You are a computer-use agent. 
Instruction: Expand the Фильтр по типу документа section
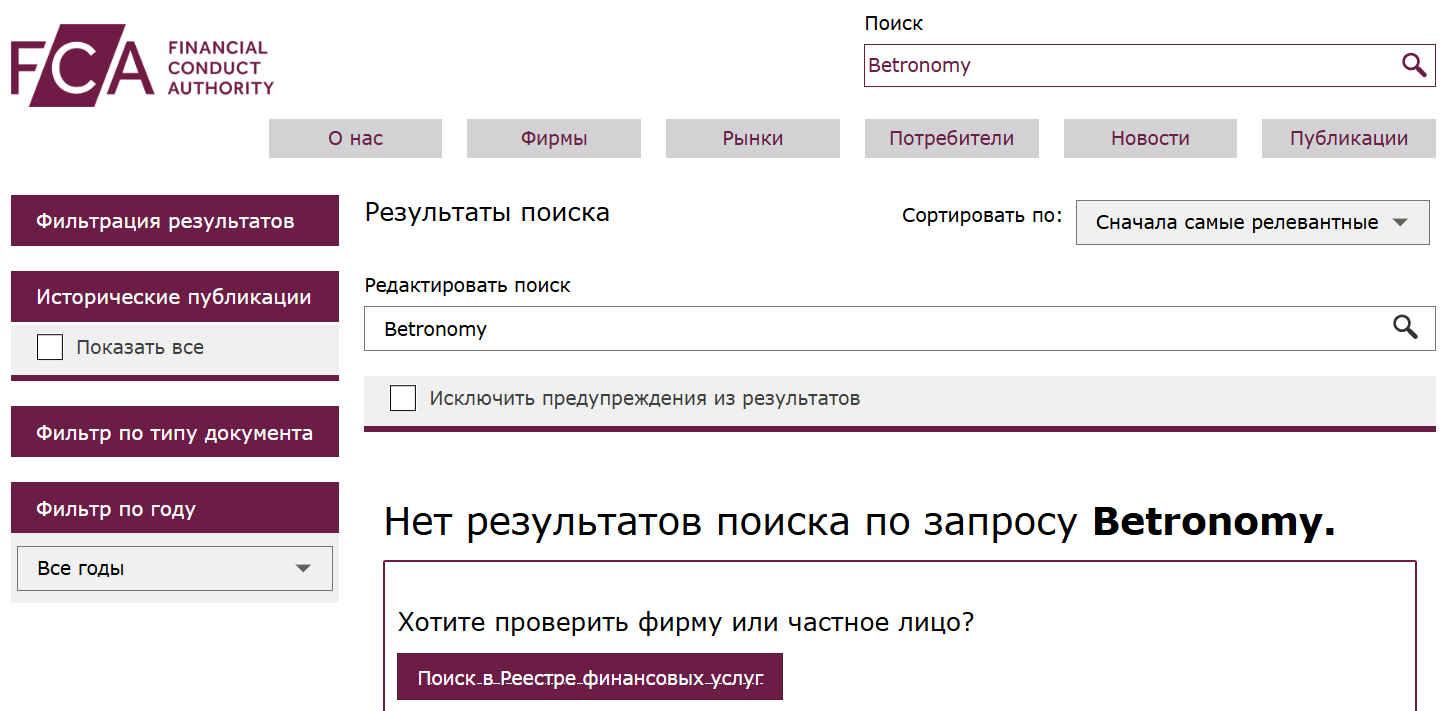pyautogui.click(x=174, y=431)
